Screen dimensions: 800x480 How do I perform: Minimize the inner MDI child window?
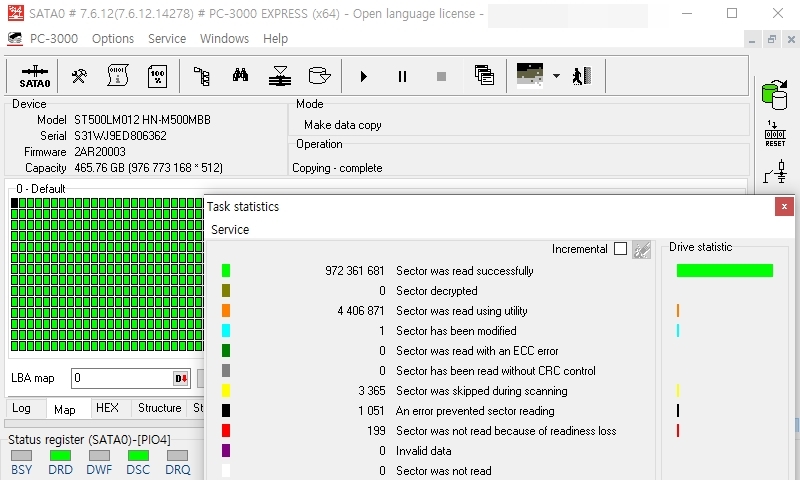point(752,39)
